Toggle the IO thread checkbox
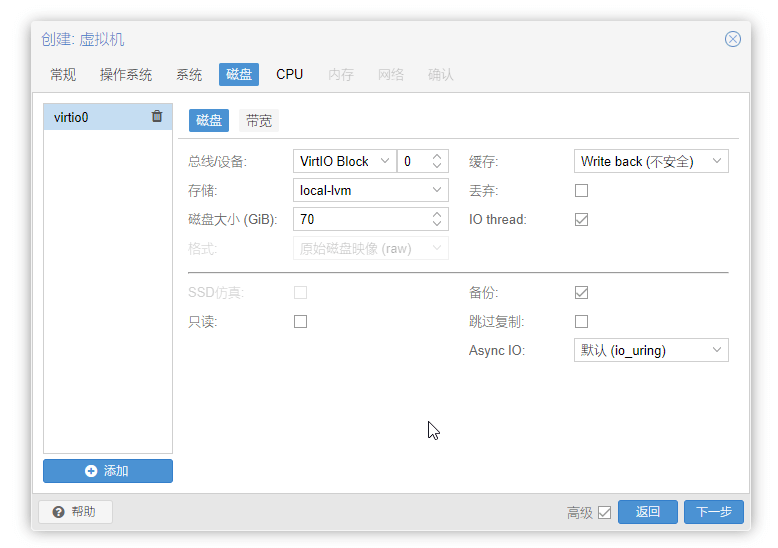 click(582, 219)
